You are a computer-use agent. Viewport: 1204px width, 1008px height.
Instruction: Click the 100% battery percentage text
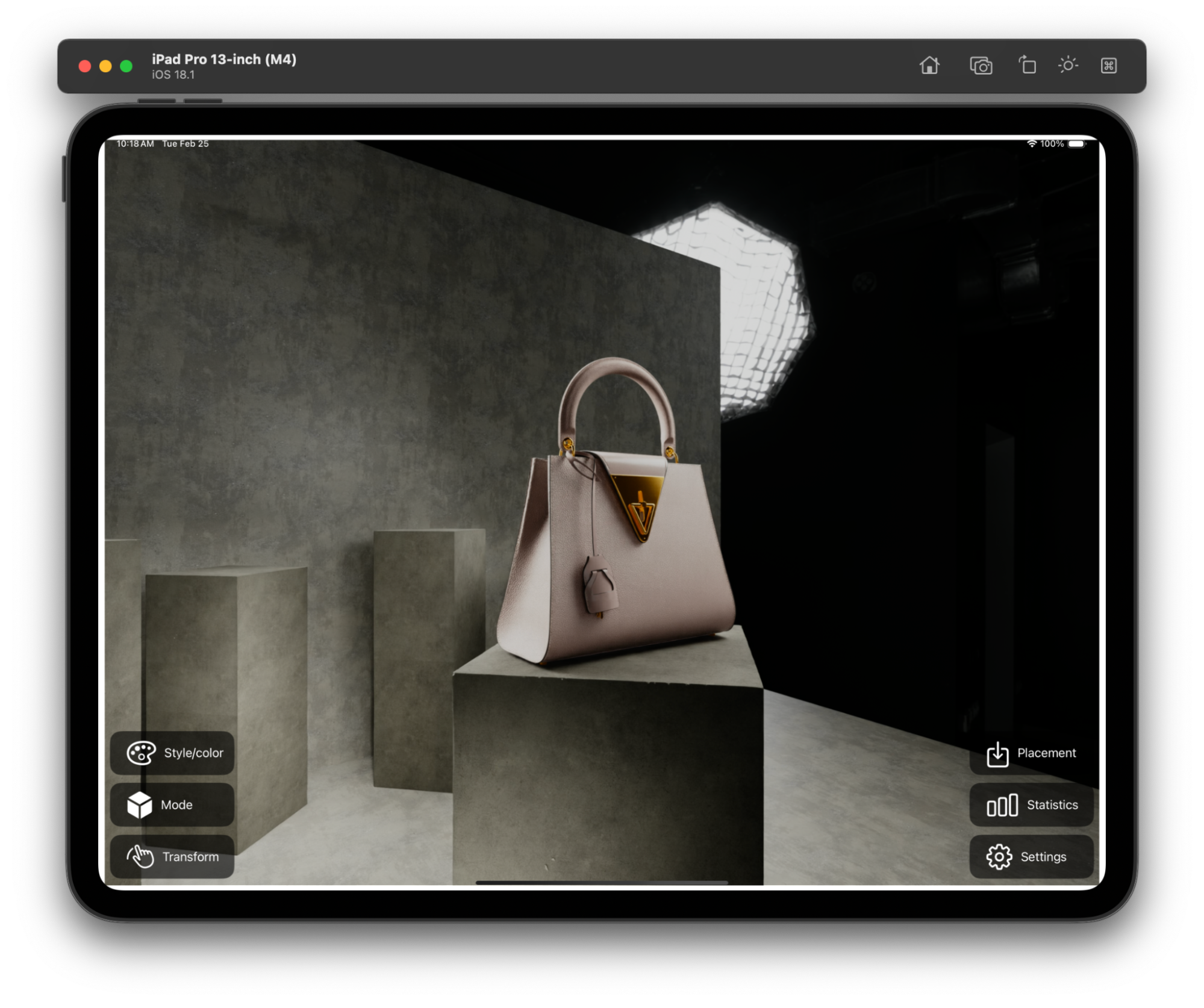click(1052, 143)
